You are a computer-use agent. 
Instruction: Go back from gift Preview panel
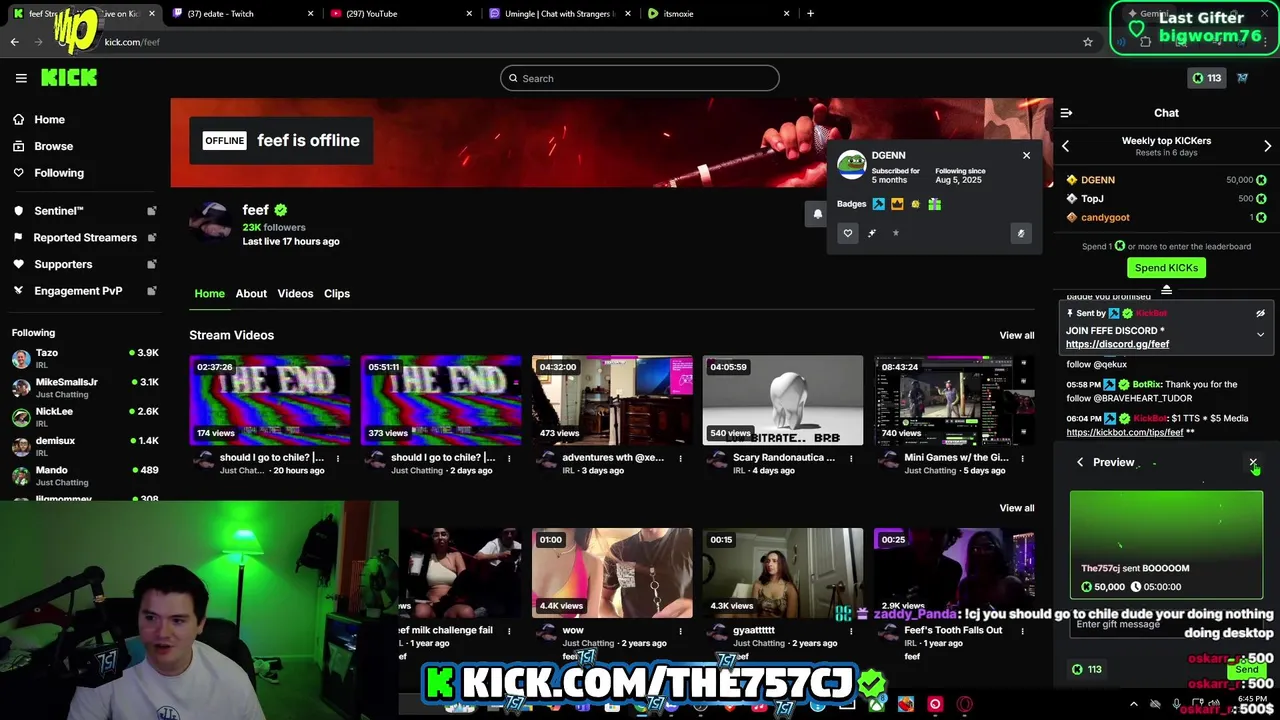click(1080, 462)
